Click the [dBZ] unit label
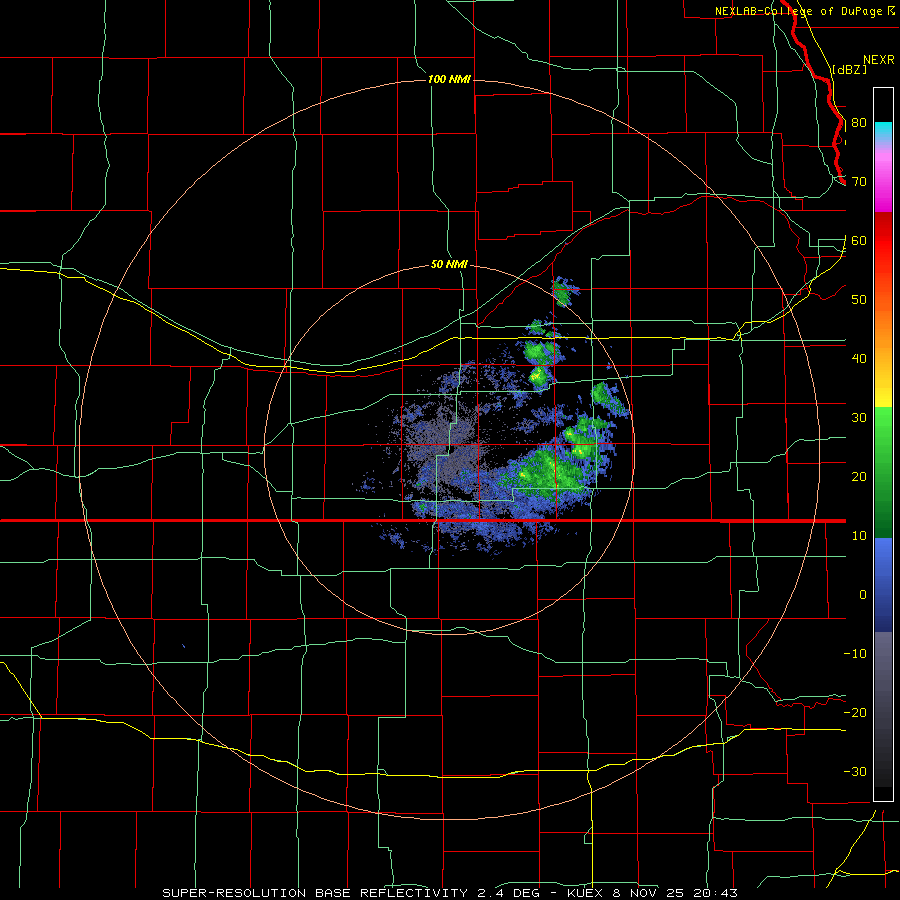The height and width of the screenshot is (900, 900). click(849, 69)
